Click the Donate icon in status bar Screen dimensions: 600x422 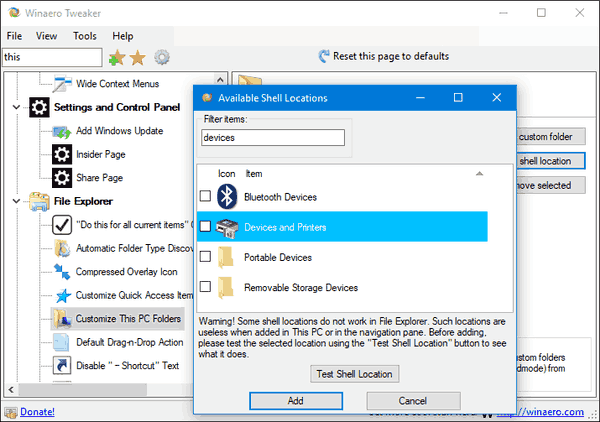(11, 412)
